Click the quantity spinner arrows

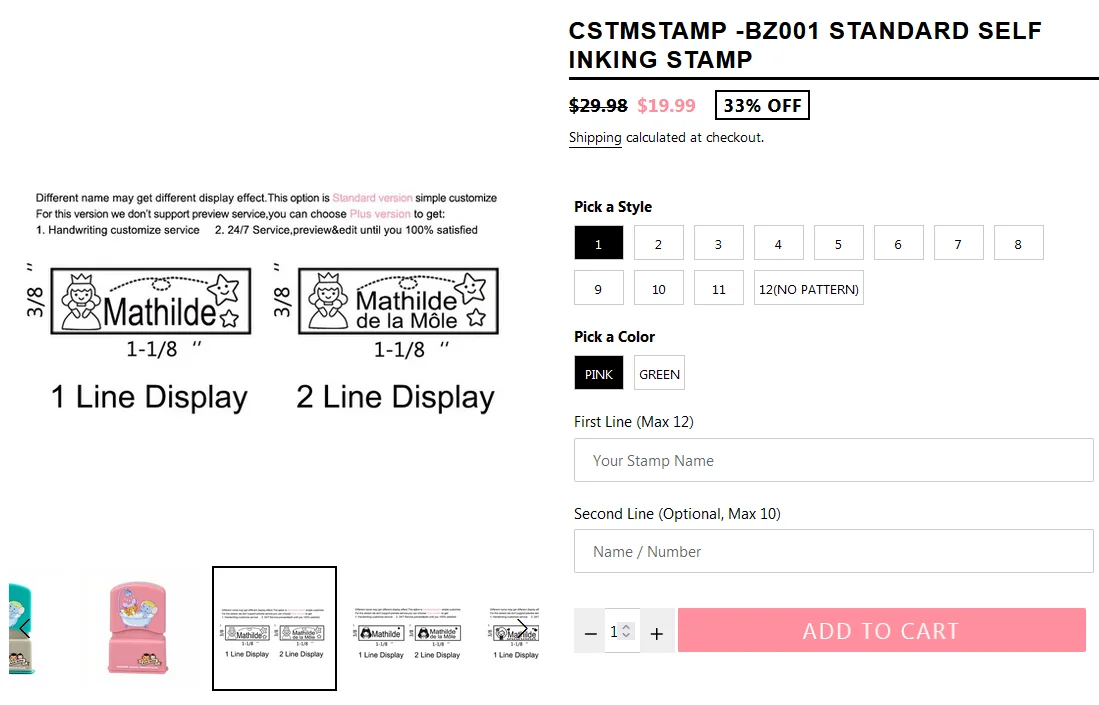coord(626,631)
